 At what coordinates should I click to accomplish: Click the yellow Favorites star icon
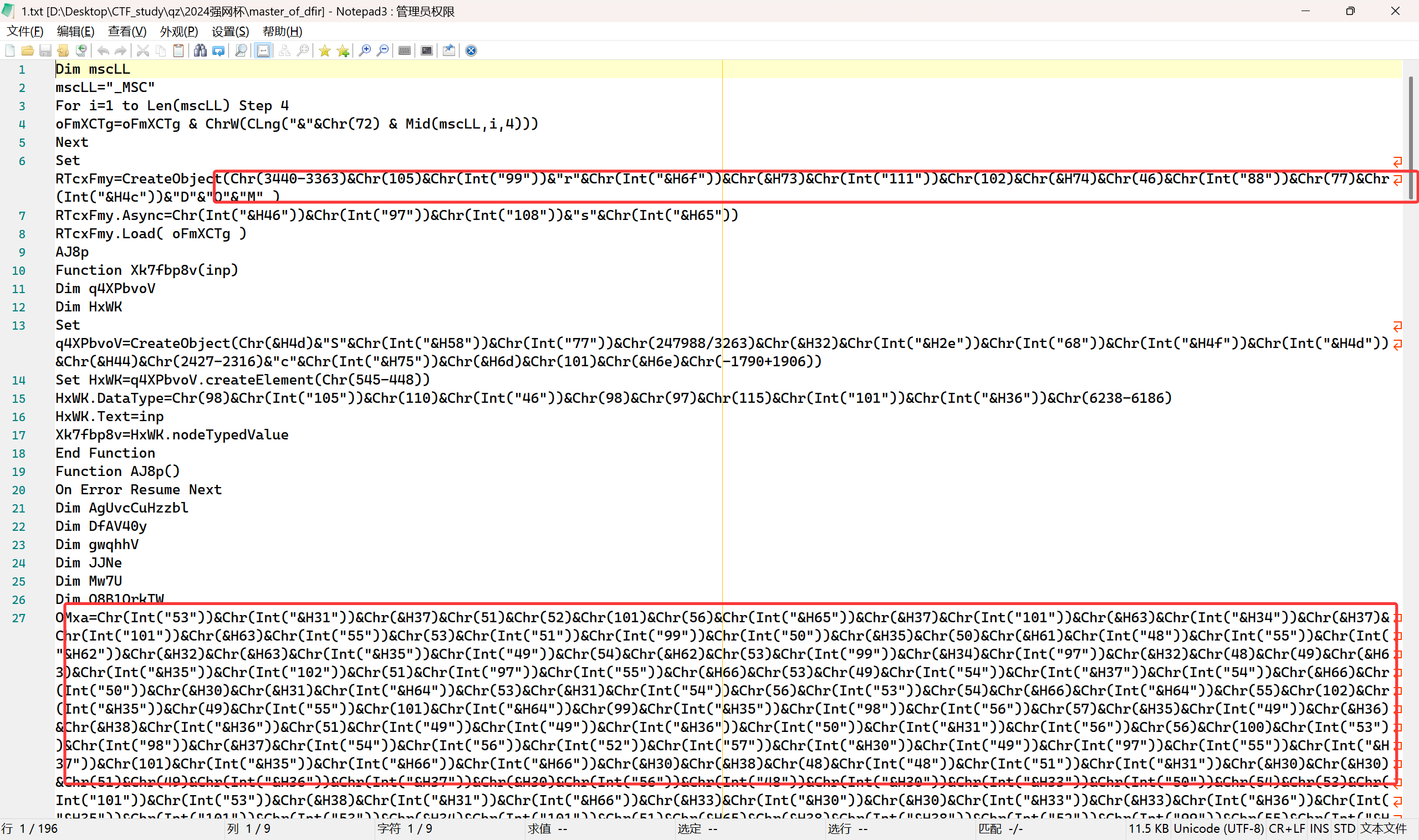click(324, 51)
